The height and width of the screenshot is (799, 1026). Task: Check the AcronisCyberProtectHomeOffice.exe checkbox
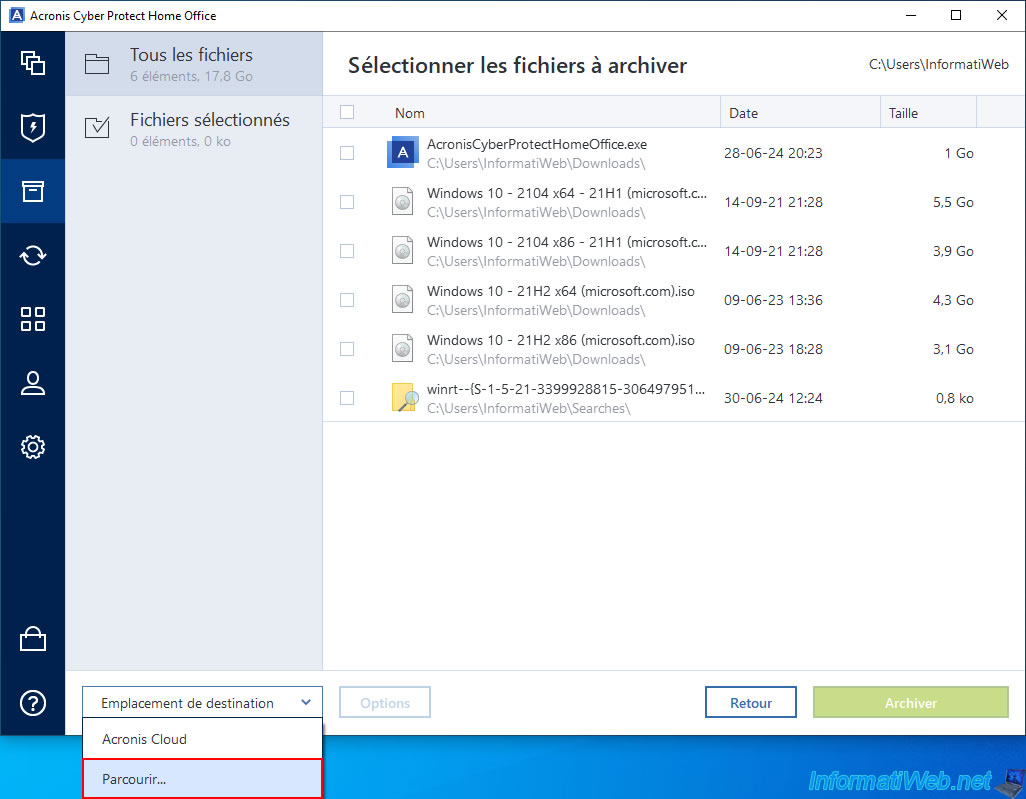point(347,153)
